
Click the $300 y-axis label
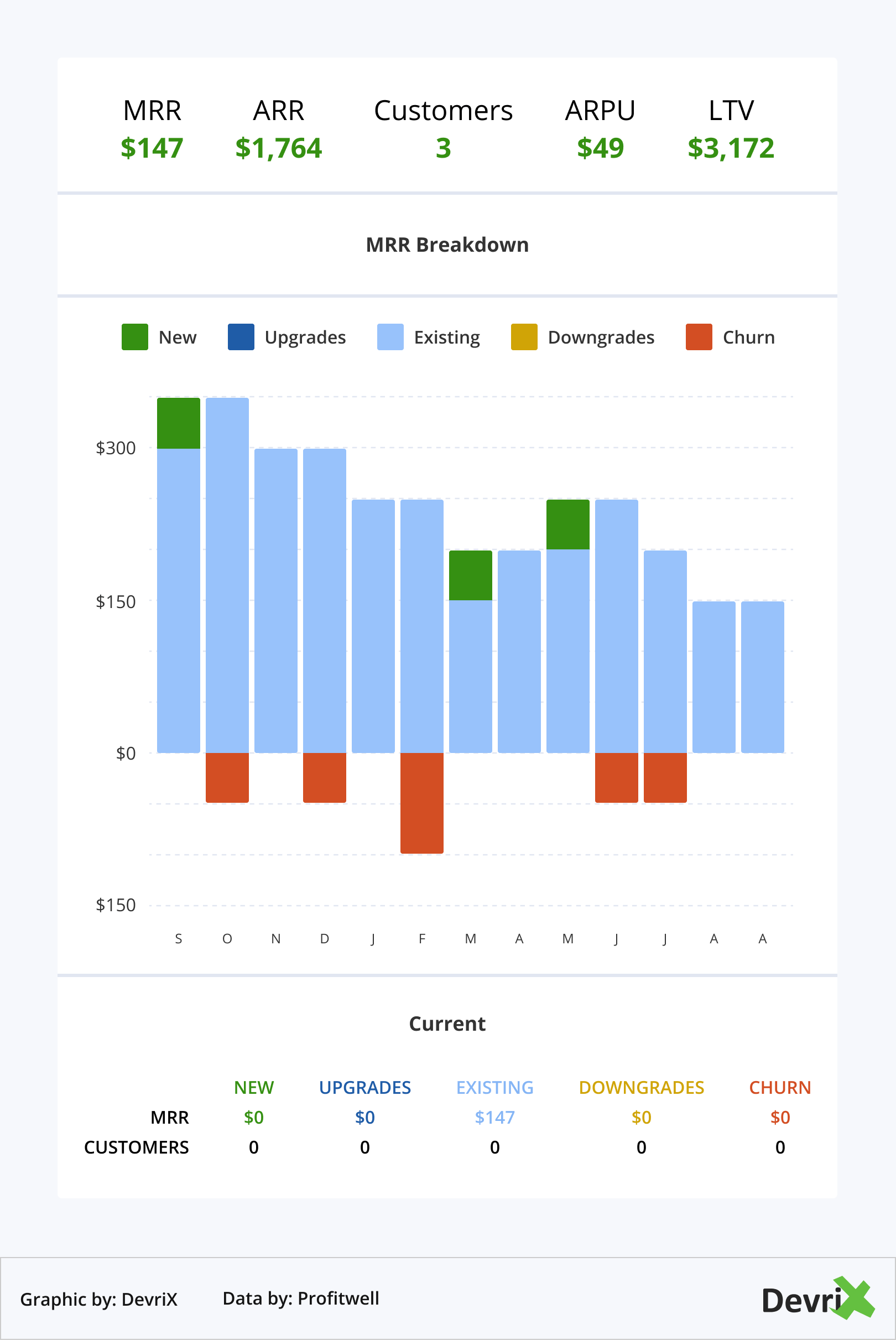pos(116,448)
